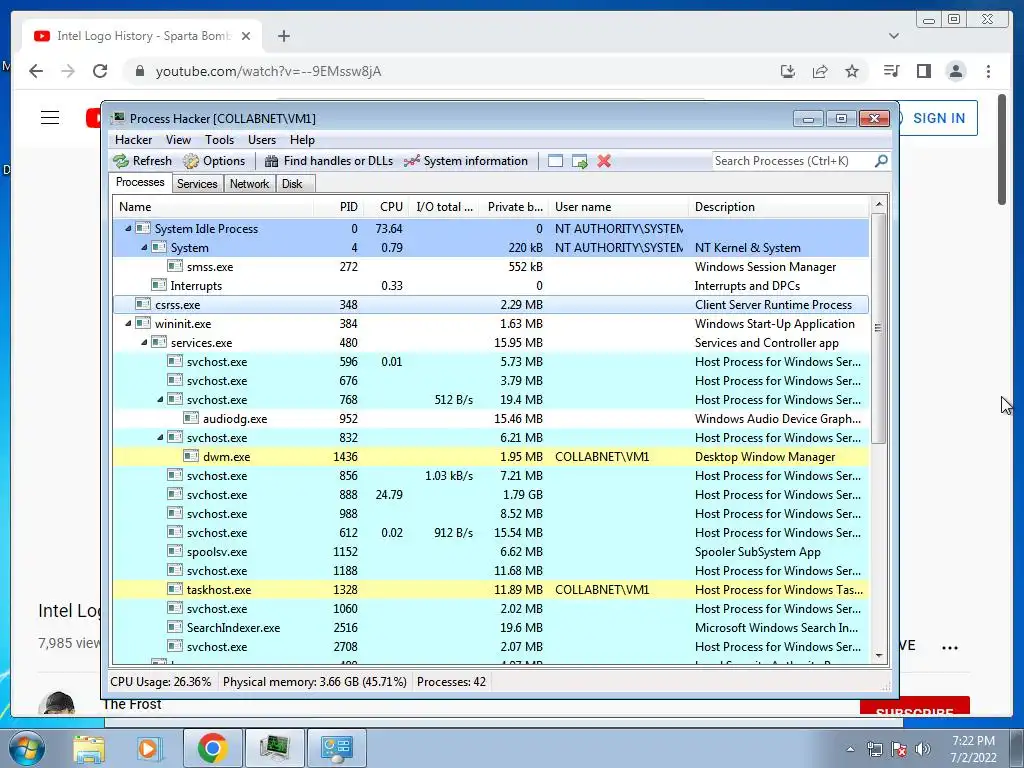Open the Users menu
This screenshot has width=1024, height=768.
point(262,140)
